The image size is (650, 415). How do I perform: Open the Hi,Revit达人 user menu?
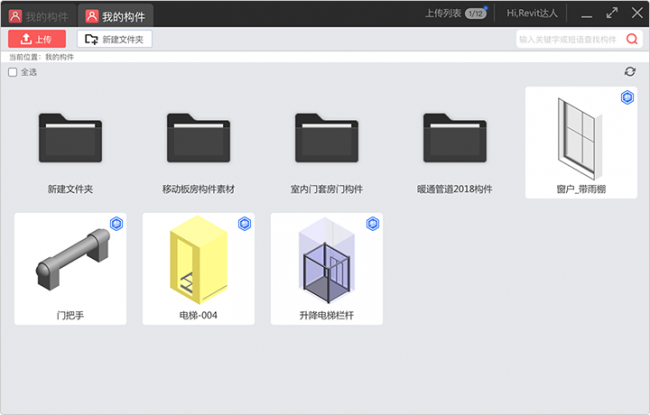tap(533, 14)
